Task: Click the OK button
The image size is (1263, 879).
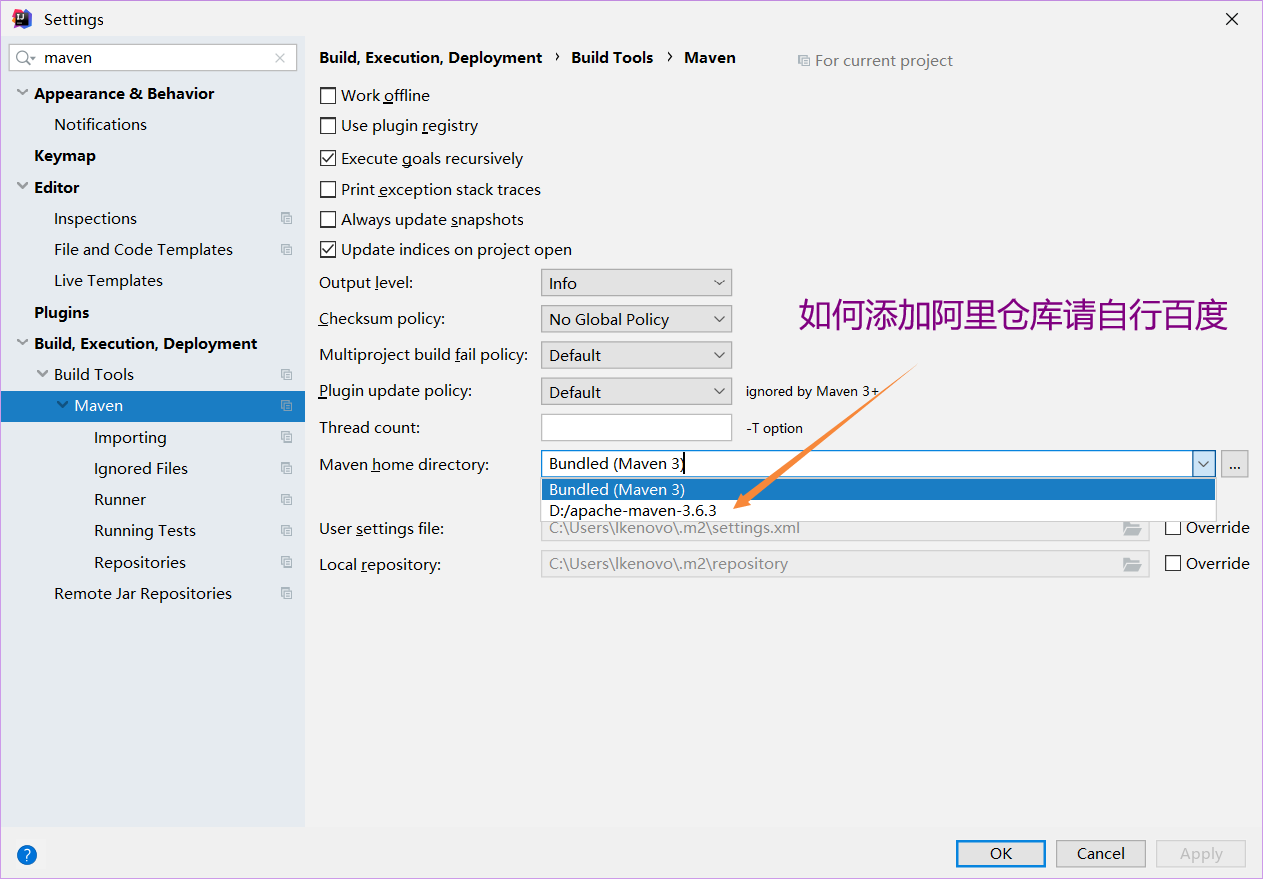Action: click(1001, 853)
